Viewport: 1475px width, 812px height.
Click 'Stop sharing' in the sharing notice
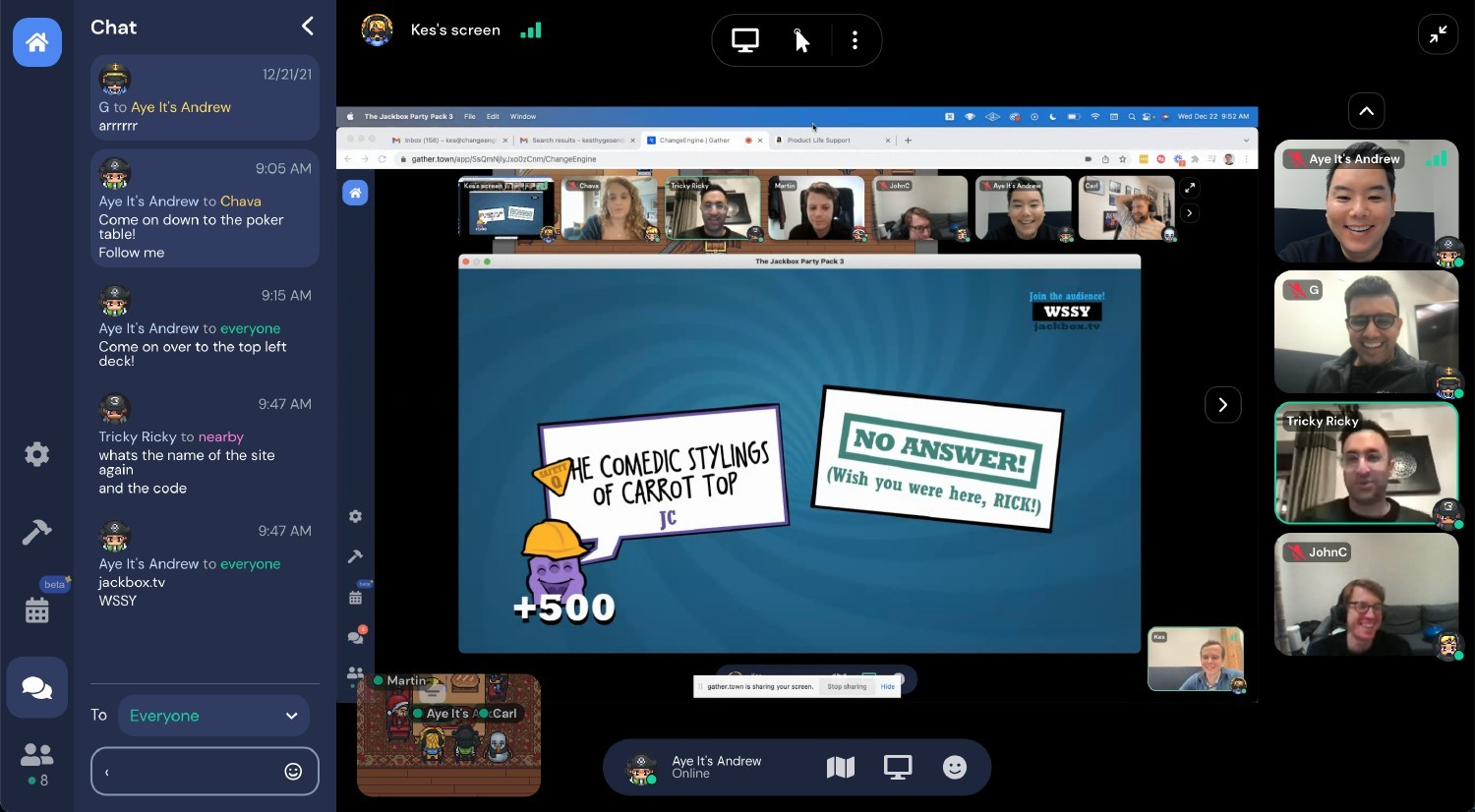847,686
